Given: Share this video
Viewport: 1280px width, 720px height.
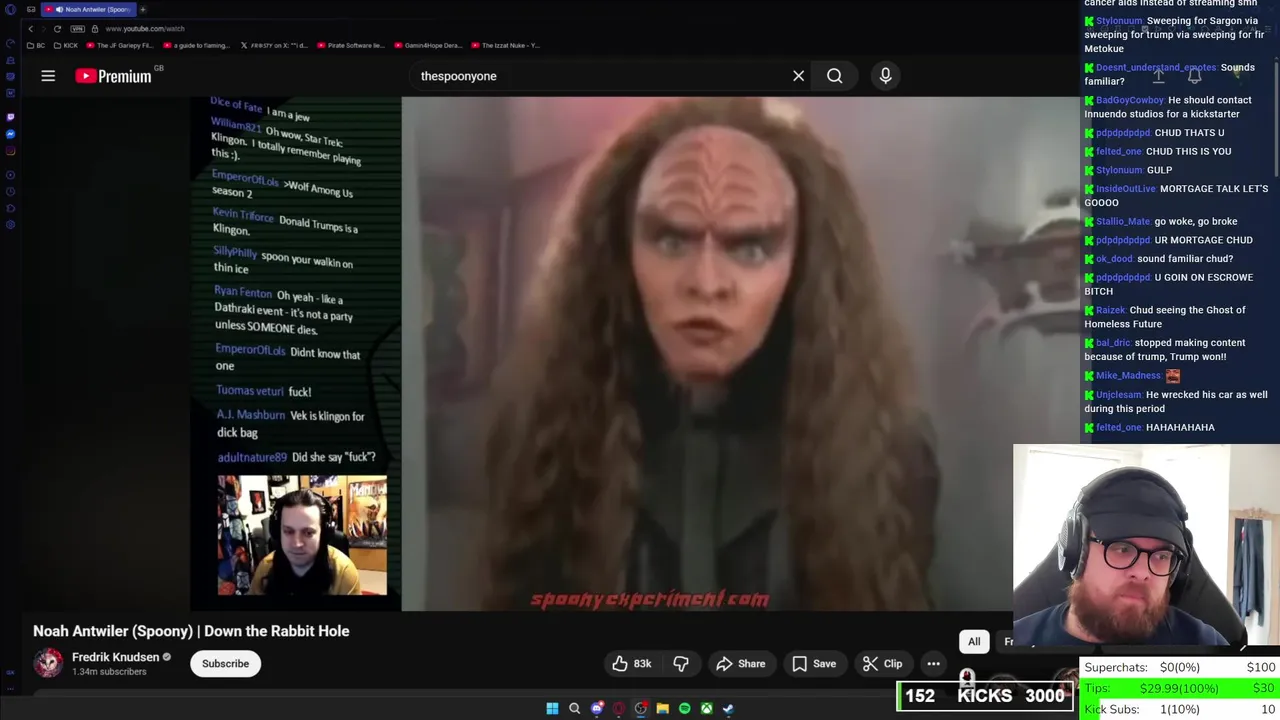Looking at the screenshot, I should pos(741,664).
